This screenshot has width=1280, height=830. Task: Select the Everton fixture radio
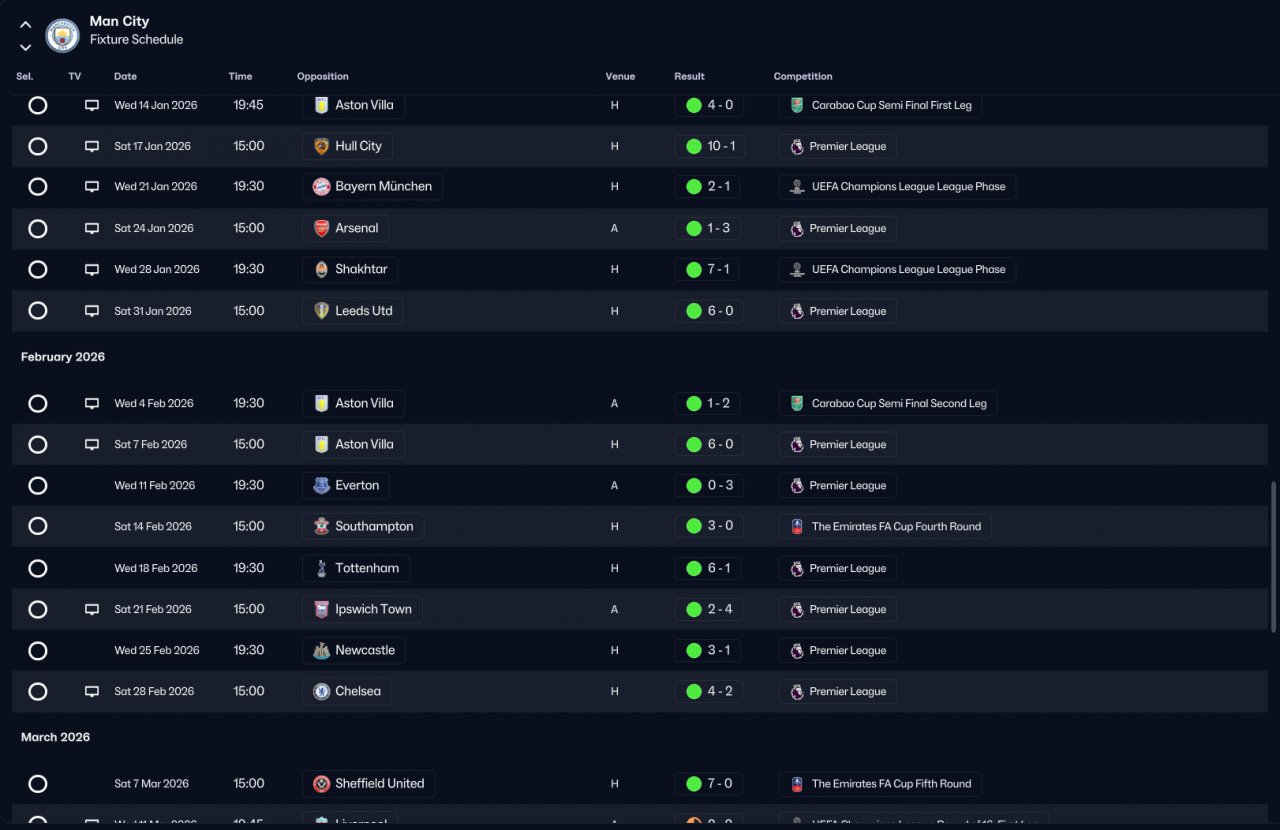tap(38, 485)
